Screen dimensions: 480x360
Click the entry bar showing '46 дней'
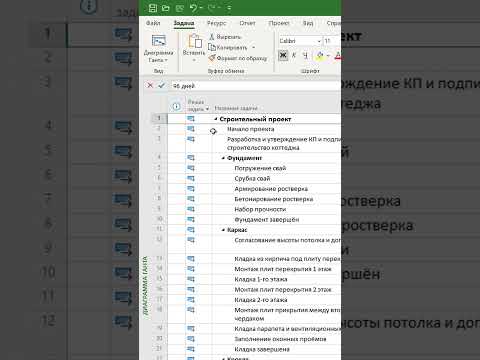[256, 86]
